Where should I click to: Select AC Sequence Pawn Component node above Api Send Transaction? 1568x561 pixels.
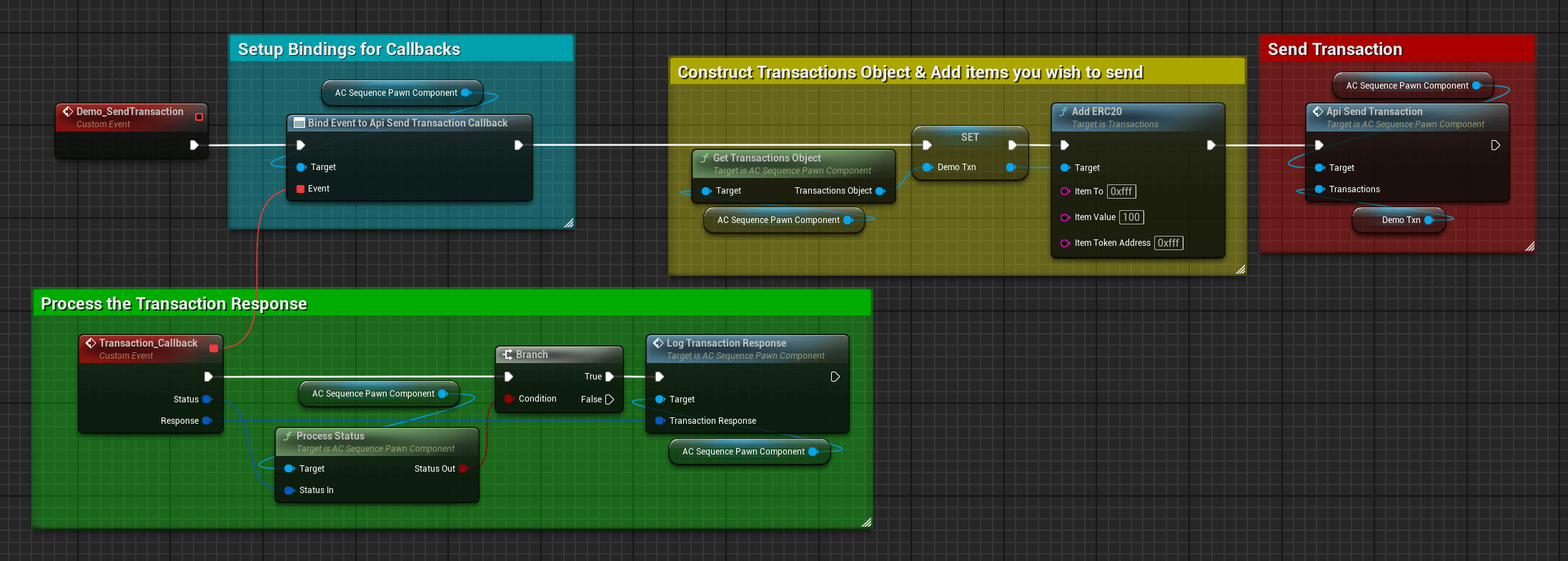click(1413, 86)
